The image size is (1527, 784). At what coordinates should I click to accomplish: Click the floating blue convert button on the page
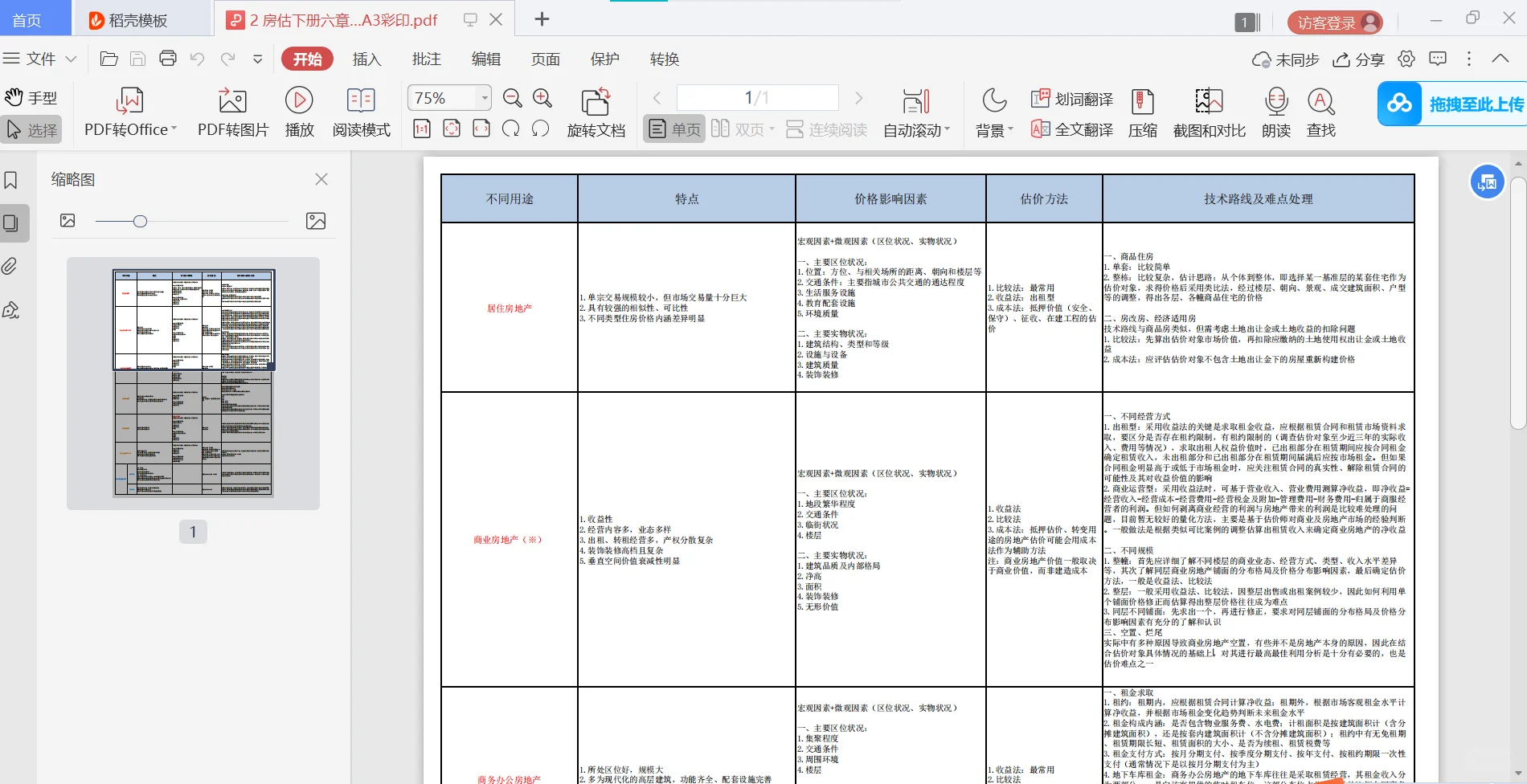[1488, 182]
